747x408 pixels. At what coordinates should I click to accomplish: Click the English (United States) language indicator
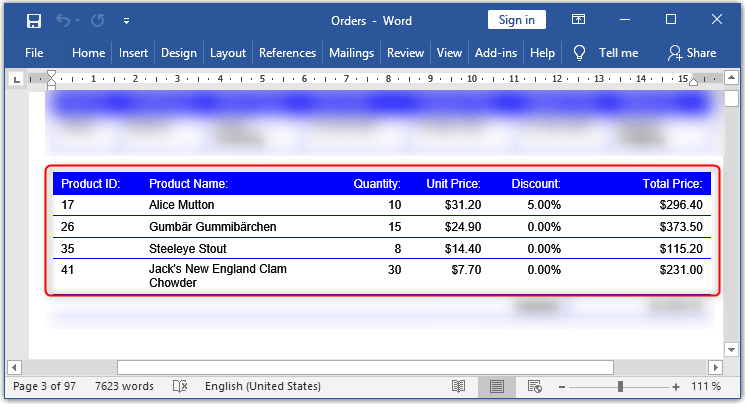(x=262, y=387)
